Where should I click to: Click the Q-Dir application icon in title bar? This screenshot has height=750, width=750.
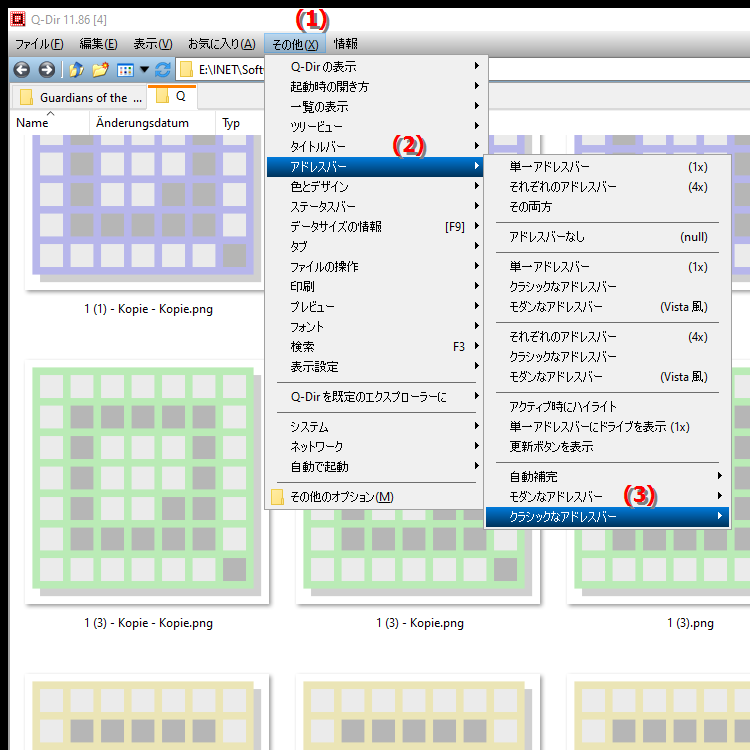(18, 19)
